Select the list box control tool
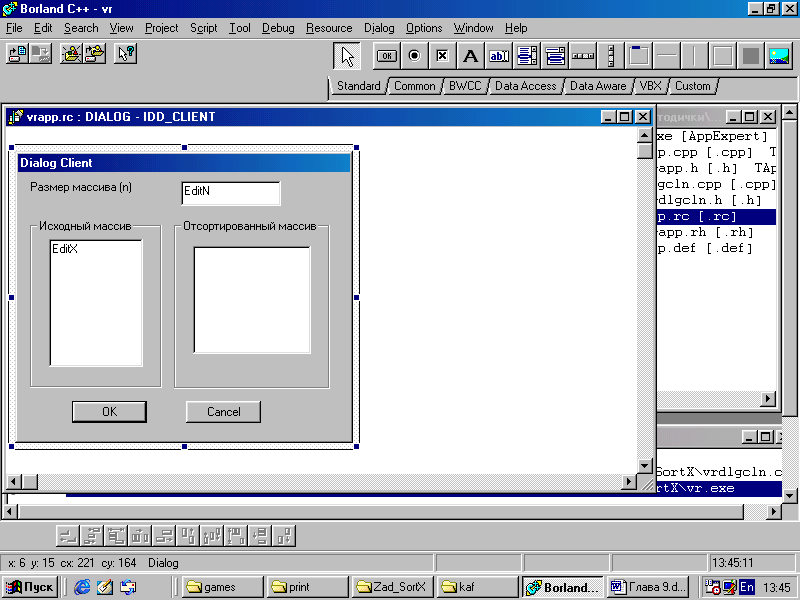 click(527, 56)
